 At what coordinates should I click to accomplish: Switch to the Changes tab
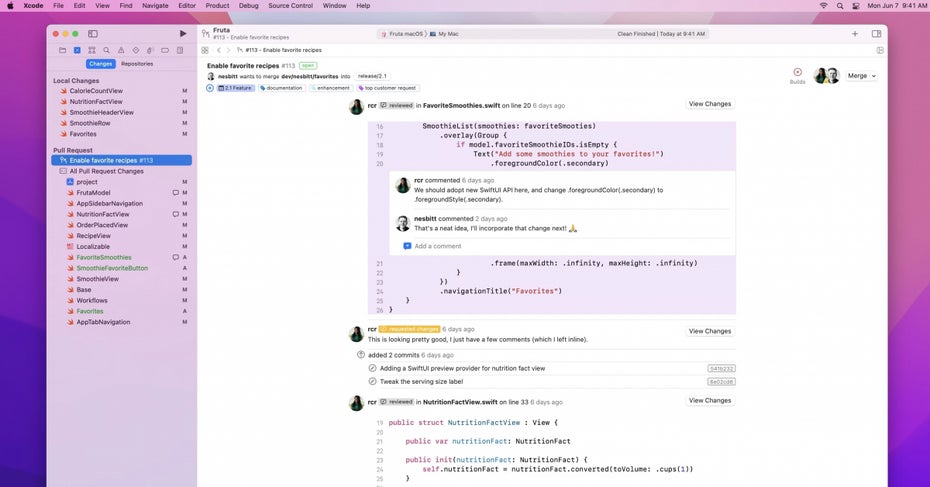100,63
